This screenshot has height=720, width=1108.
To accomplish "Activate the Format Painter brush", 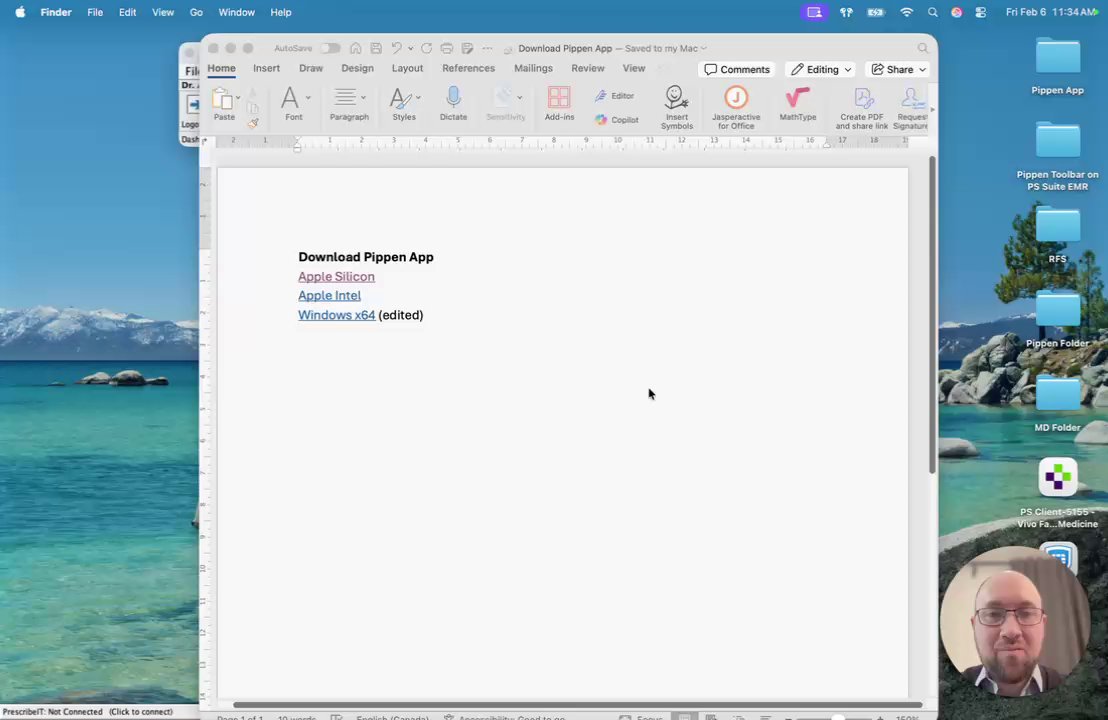I will (x=253, y=123).
